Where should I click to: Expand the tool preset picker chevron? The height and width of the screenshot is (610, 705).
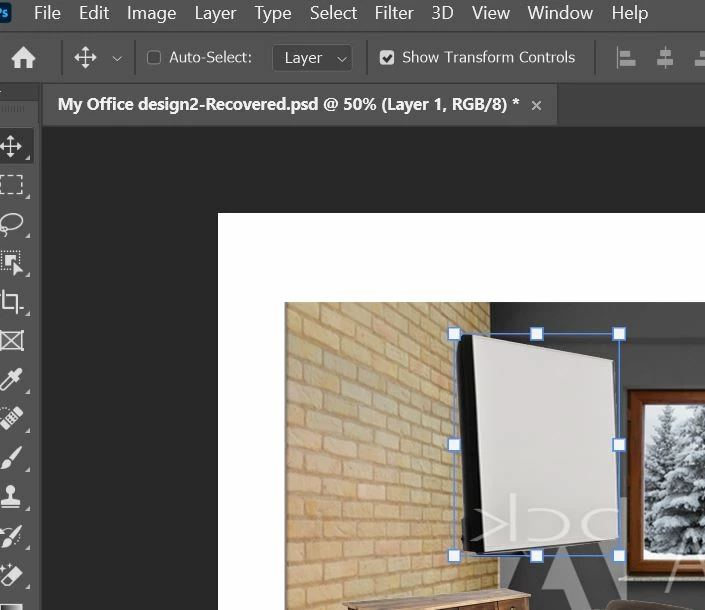pyautogui.click(x=117, y=58)
